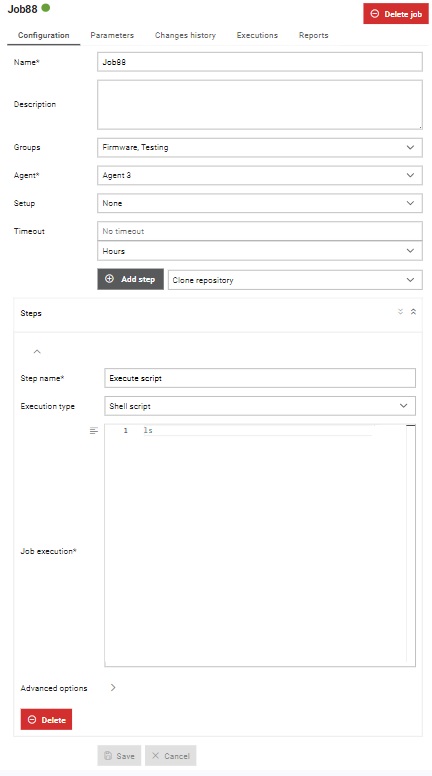Click the red Delete job button

pos(396,14)
